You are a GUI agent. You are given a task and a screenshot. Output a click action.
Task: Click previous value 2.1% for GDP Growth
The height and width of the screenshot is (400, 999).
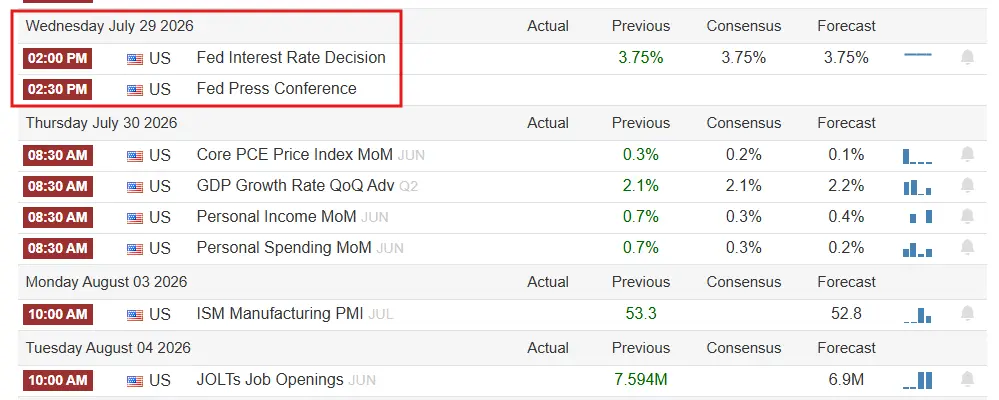point(641,185)
